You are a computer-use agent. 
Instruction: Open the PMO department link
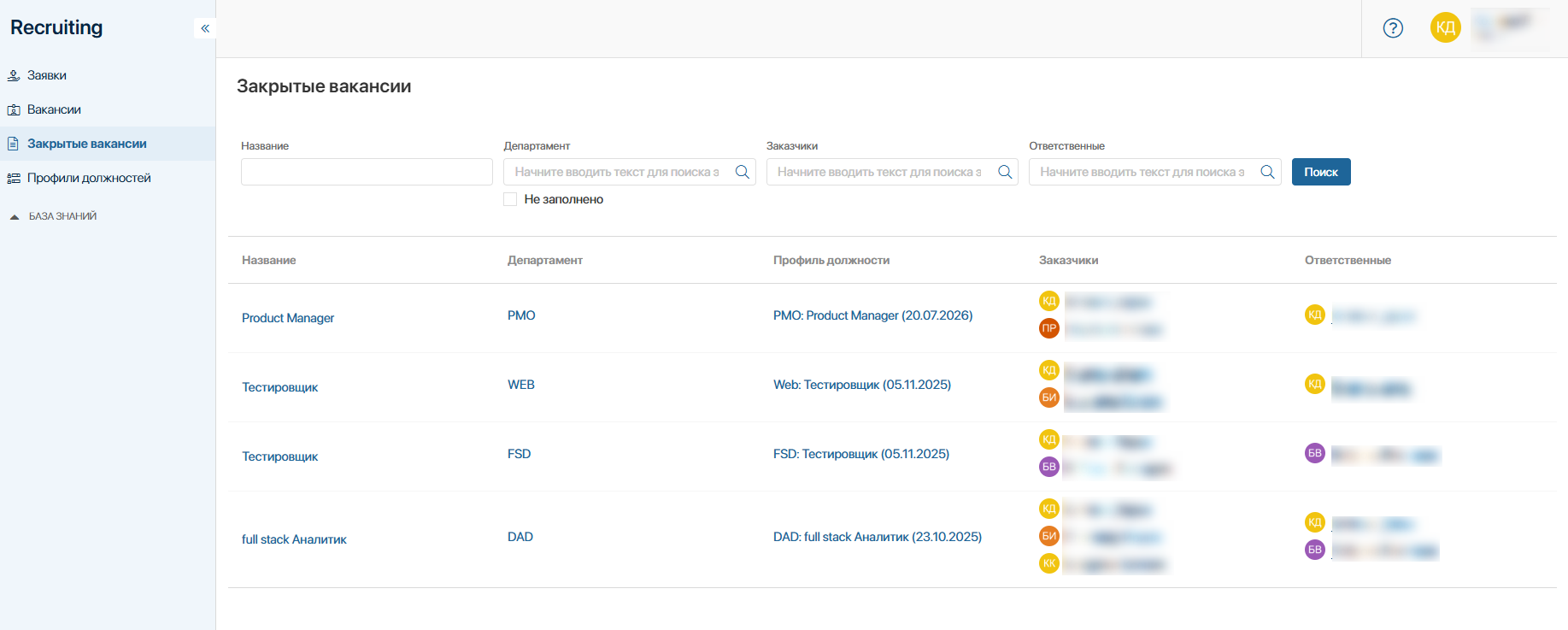[521, 315]
